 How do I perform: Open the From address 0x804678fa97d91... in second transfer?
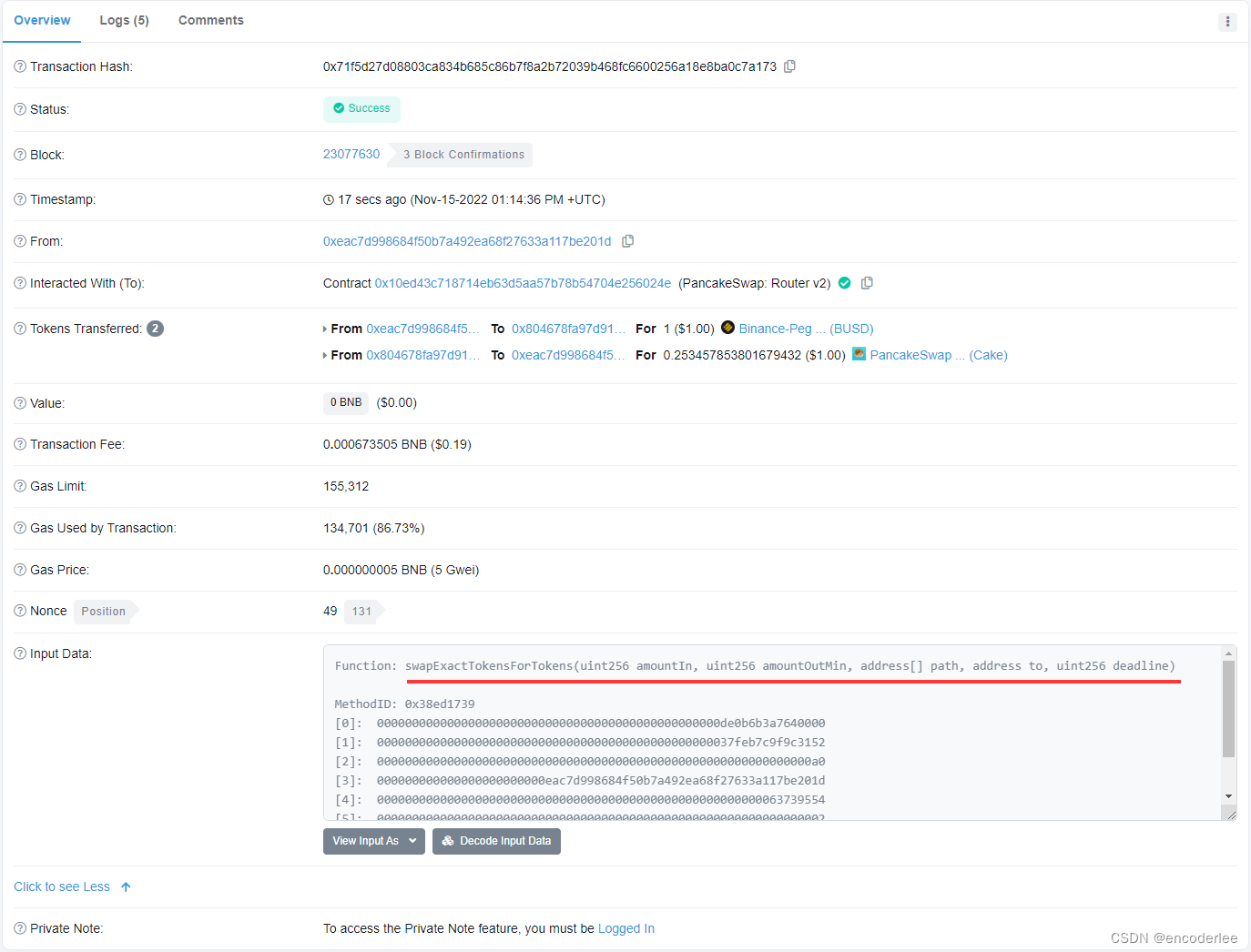click(422, 355)
